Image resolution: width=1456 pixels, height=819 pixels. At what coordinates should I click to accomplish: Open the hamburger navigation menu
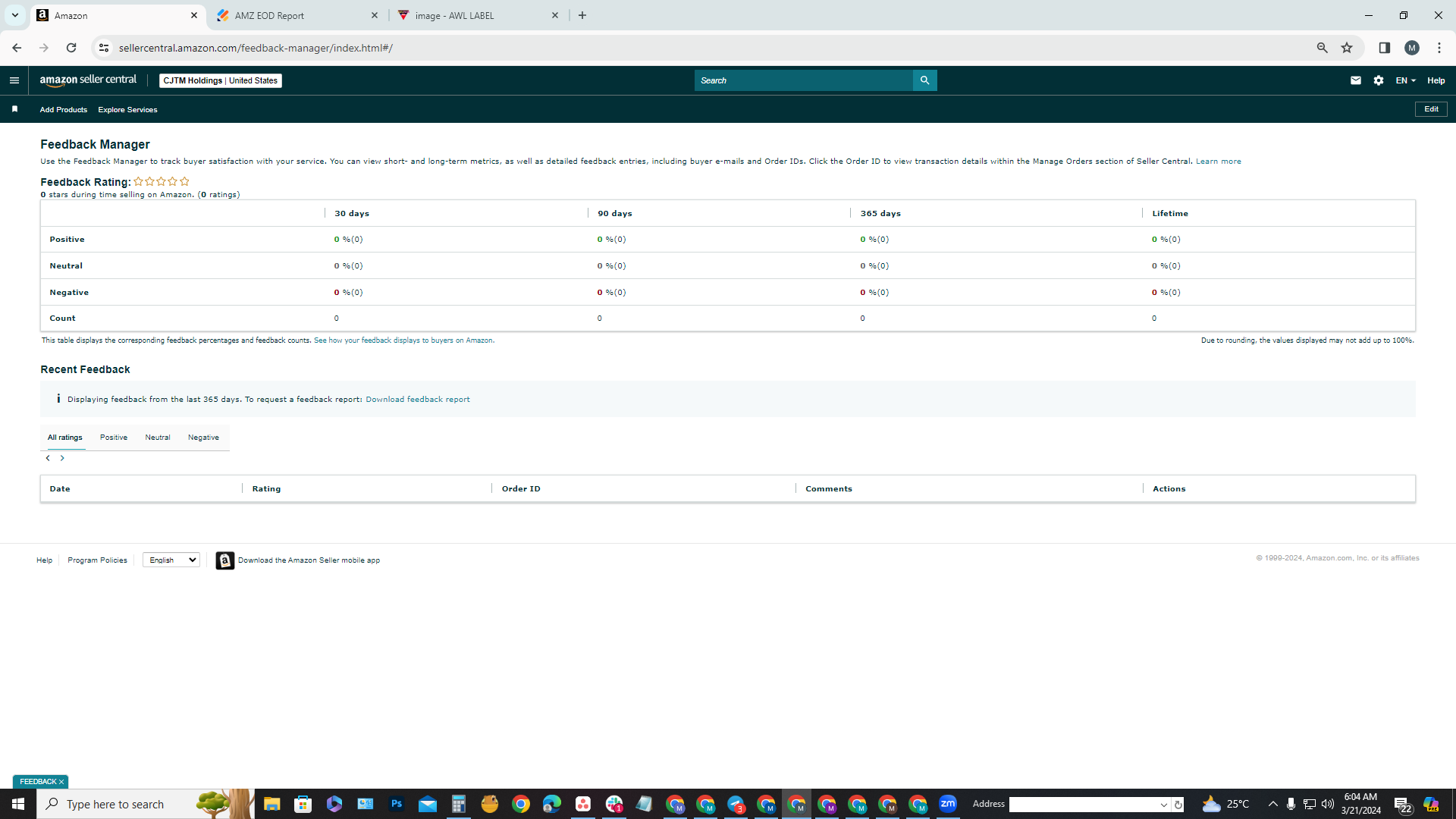click(14, 80)
